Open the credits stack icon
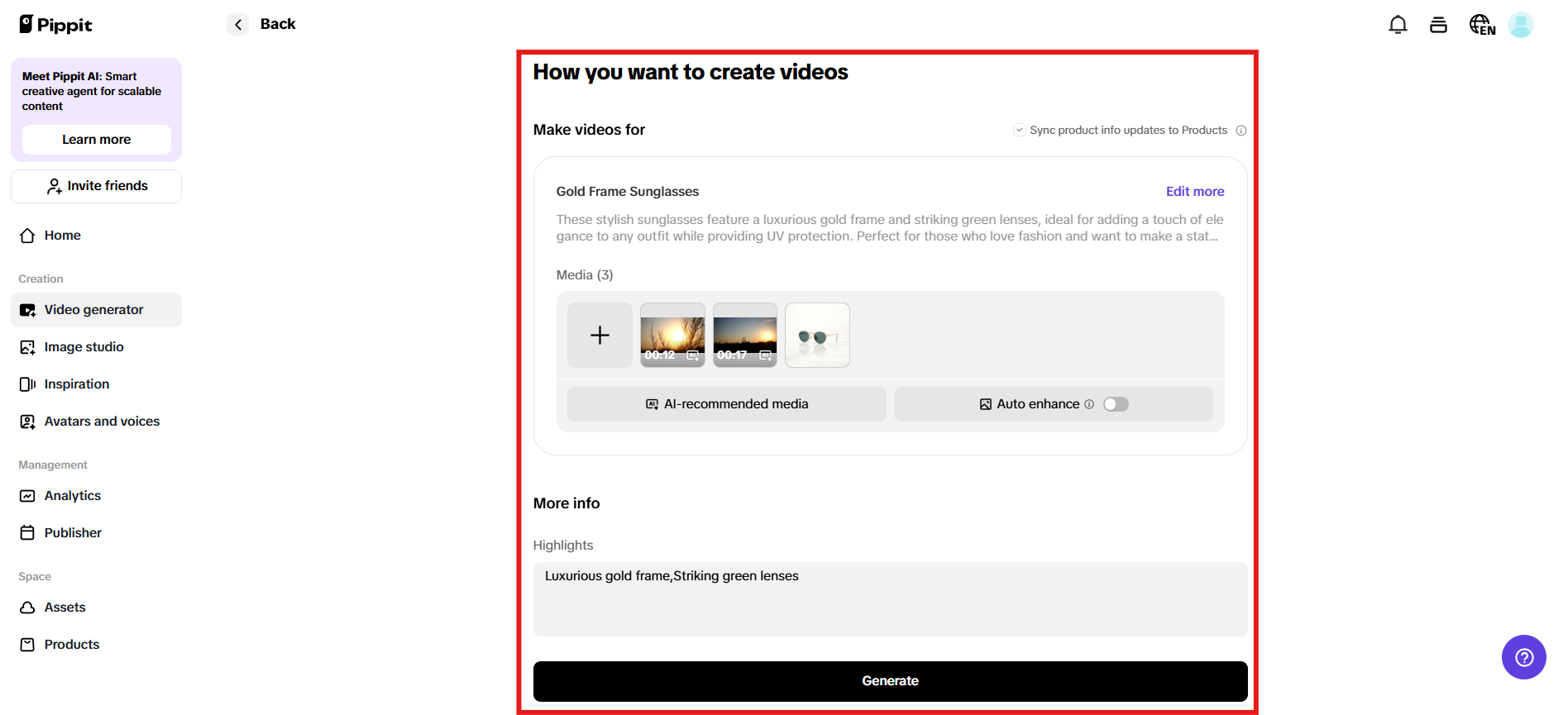 [1438, 25]
